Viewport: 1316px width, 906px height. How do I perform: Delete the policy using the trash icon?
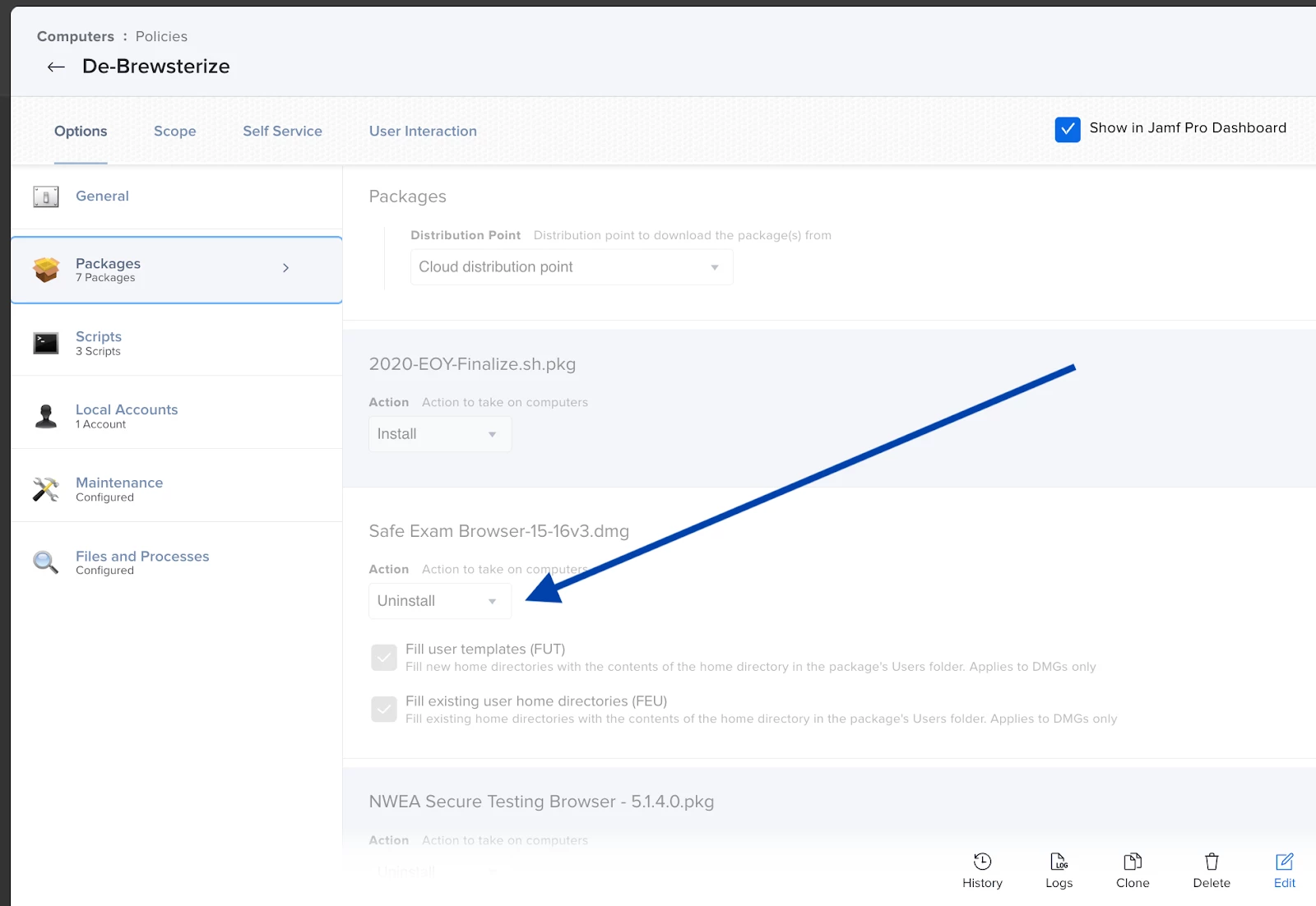point(1212,862)
